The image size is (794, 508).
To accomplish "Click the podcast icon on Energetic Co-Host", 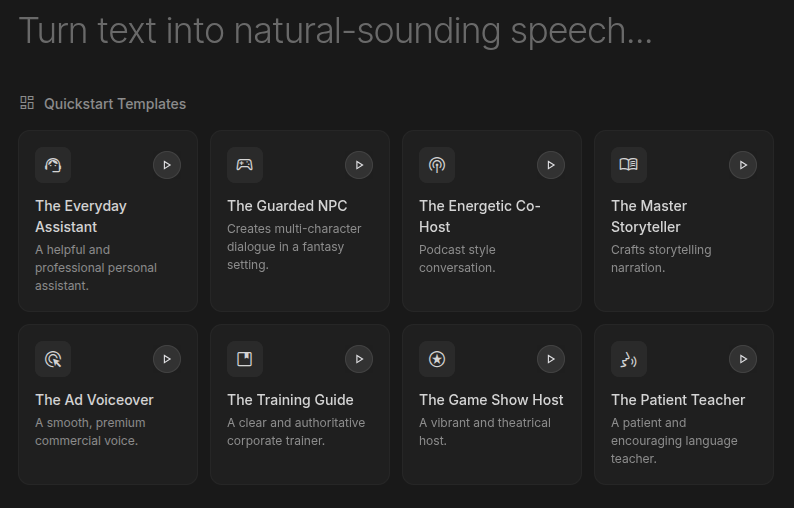I will click(437, 165).
